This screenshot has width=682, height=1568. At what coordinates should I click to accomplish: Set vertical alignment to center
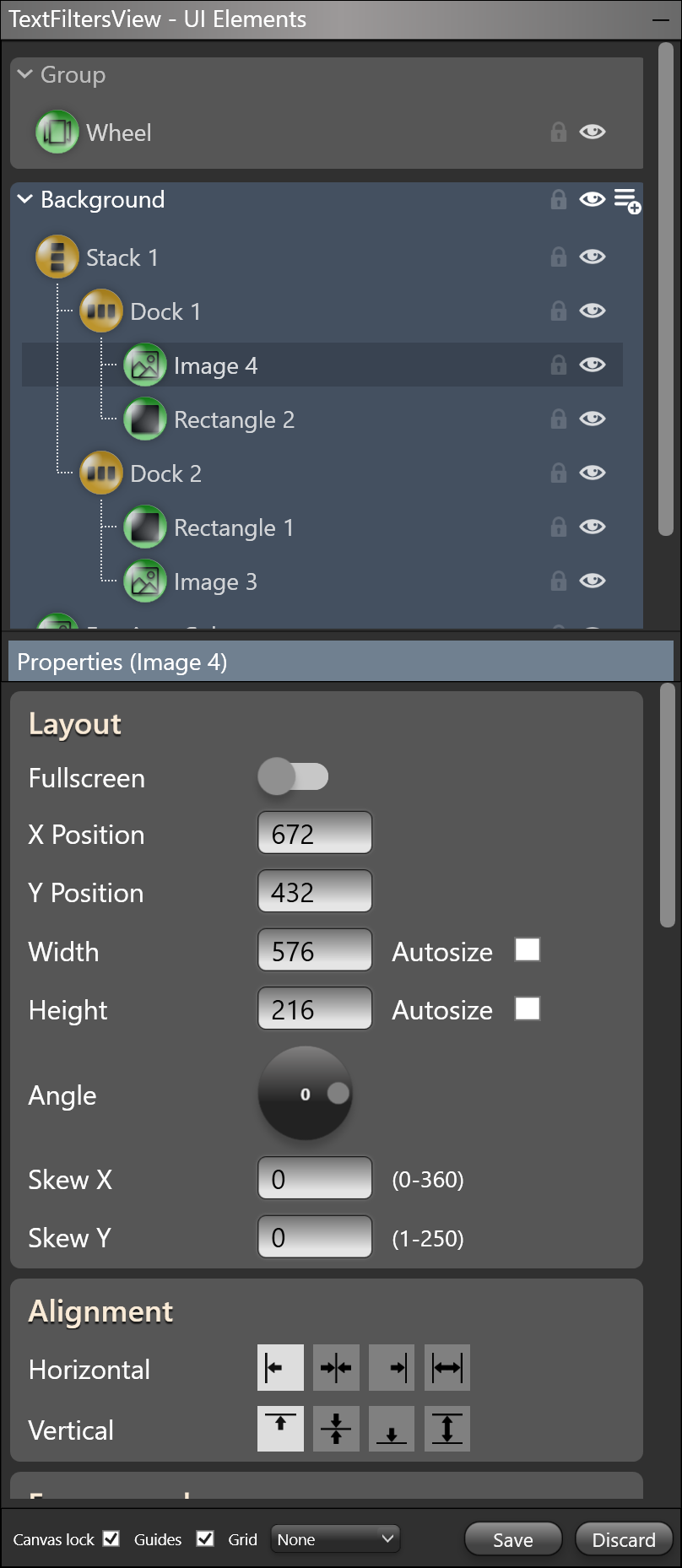pos(336,1429)
